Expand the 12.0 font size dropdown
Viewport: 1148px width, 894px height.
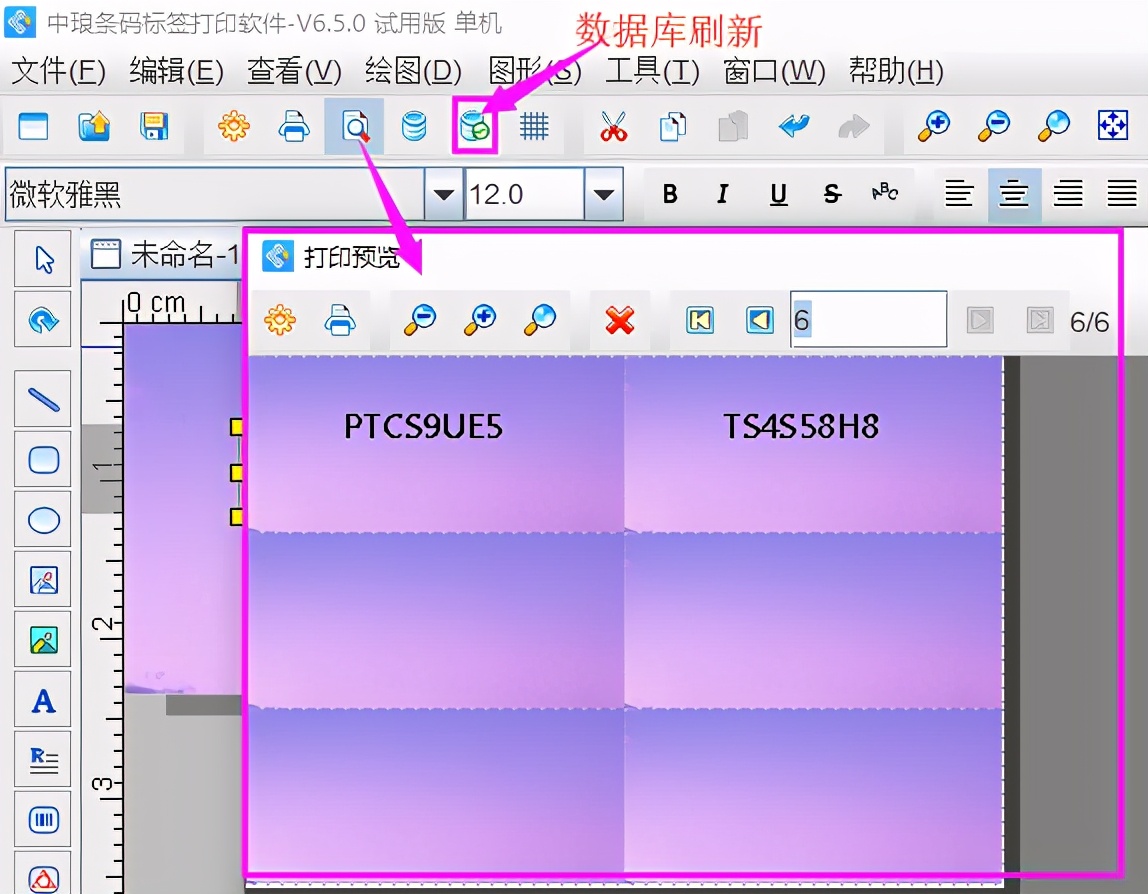[604, 195]
